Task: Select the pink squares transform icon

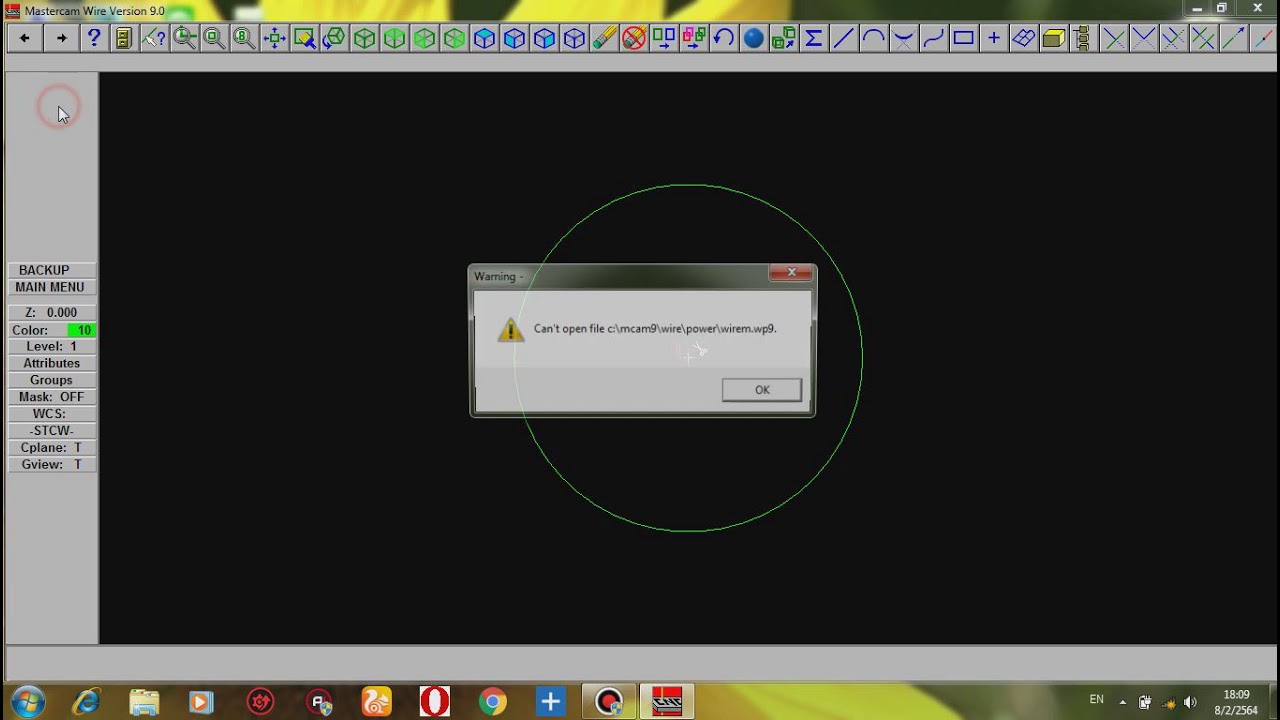Action: coord(694,38)
